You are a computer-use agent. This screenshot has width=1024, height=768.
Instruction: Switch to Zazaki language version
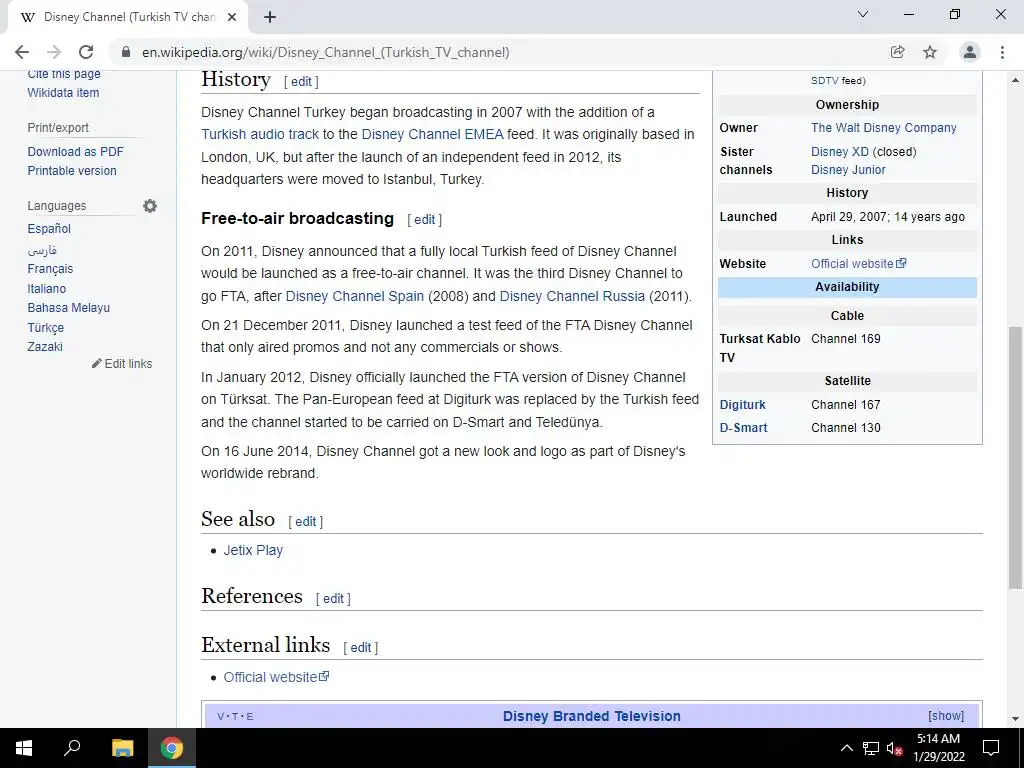click(x=45, y=347)
